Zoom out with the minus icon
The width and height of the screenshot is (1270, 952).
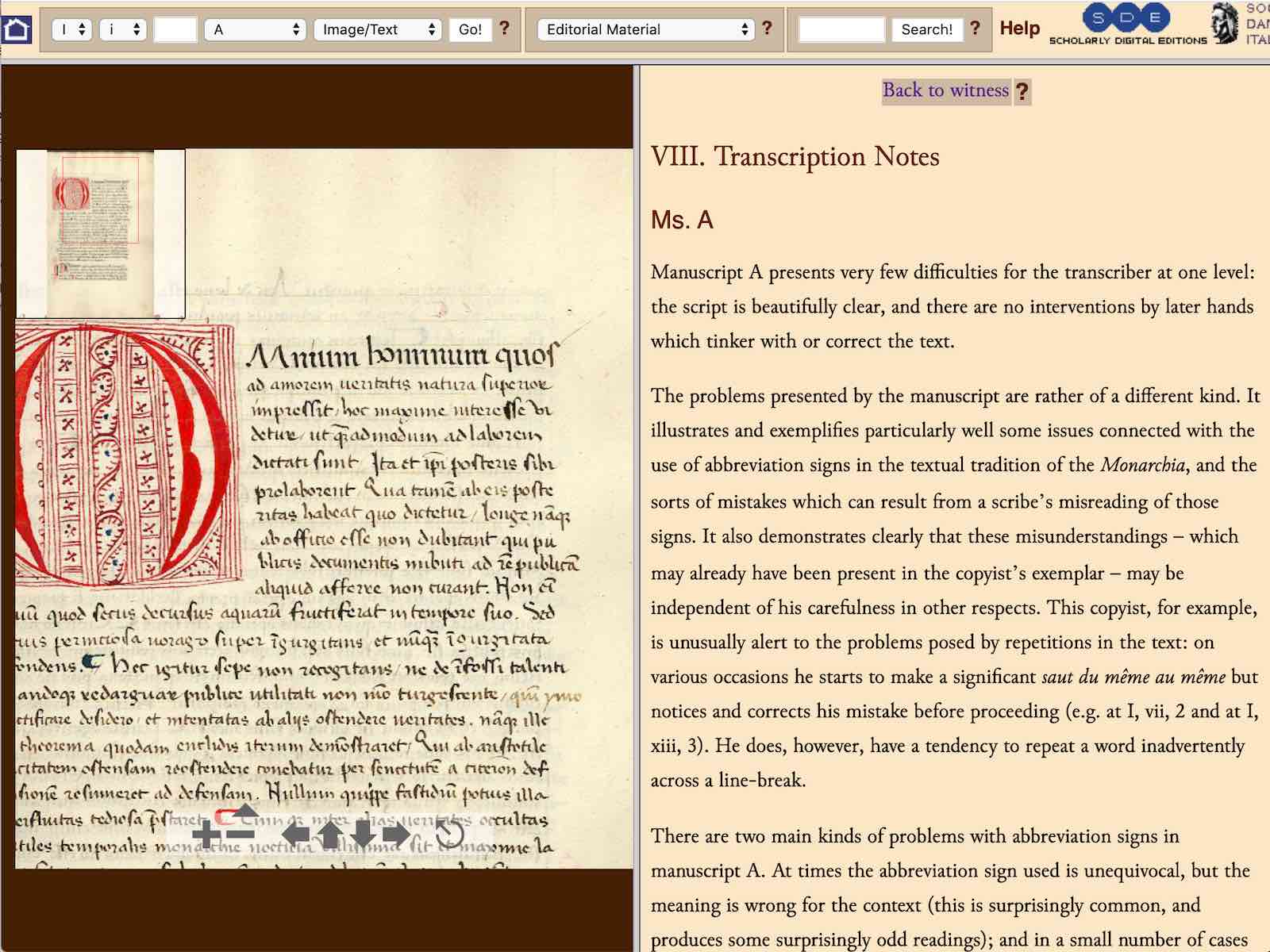point(240,835)
